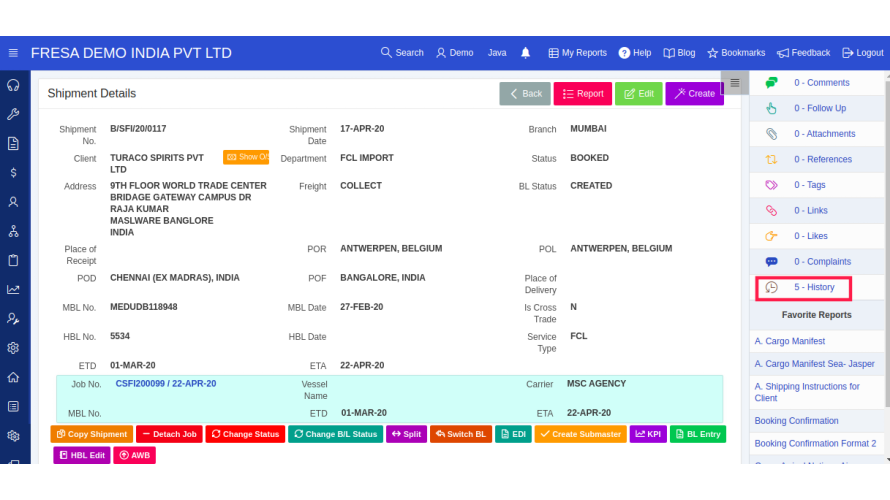Screen dimensions: 890x500
Task: Open A. Cargo Manifest Sea- Jasper report
Action: (x=815, y=364)
